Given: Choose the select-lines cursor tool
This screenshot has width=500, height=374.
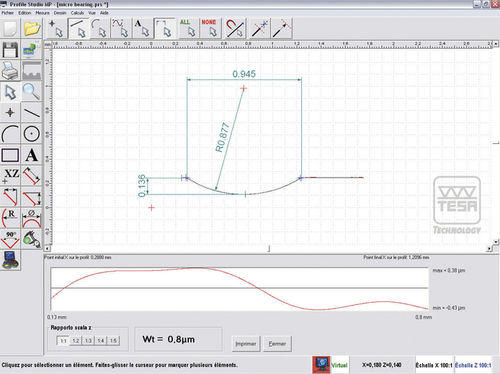Looking at the screenshot, I should pos(78,28).
